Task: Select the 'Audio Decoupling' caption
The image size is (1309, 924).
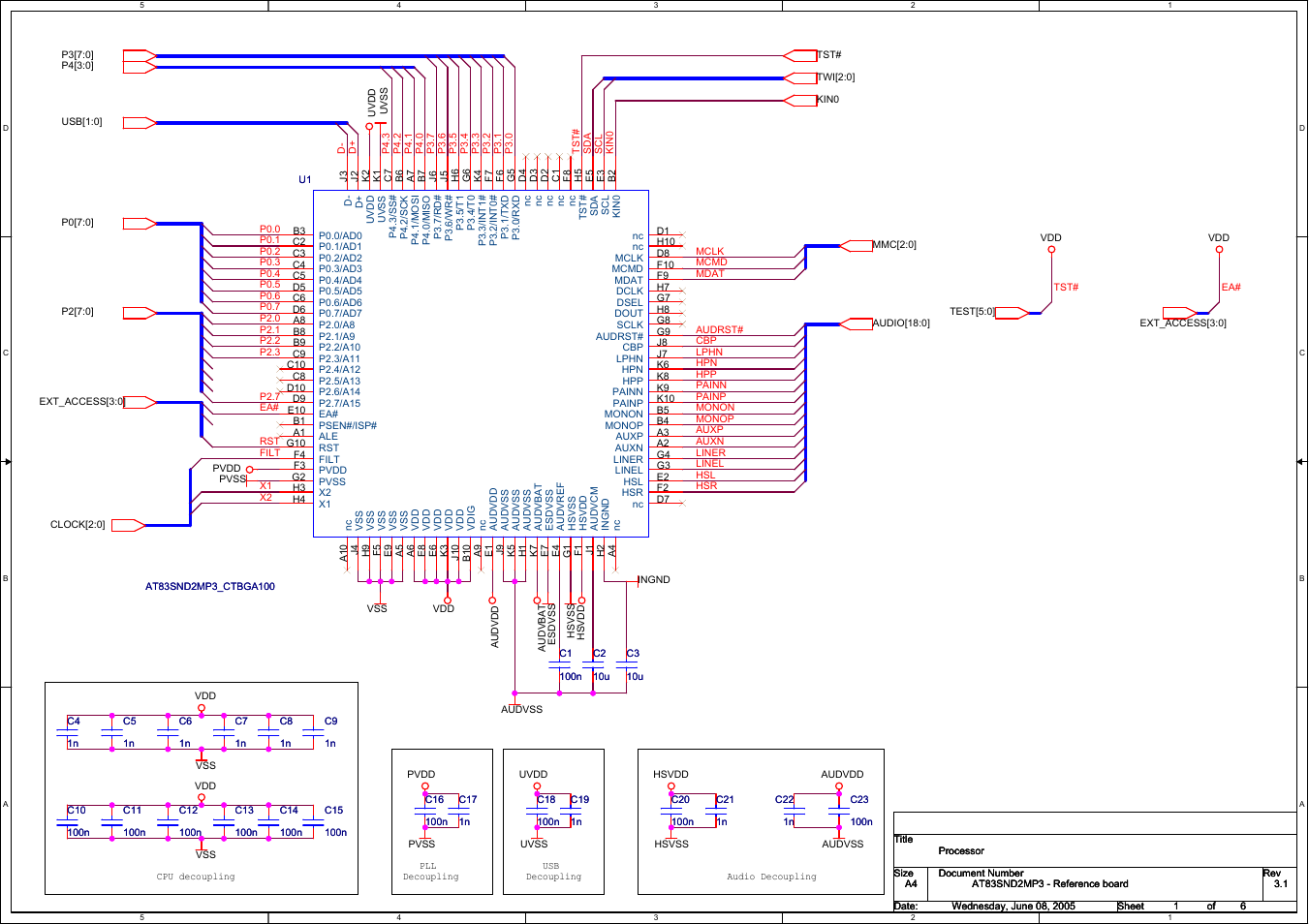Action: (x=772, y=877)
